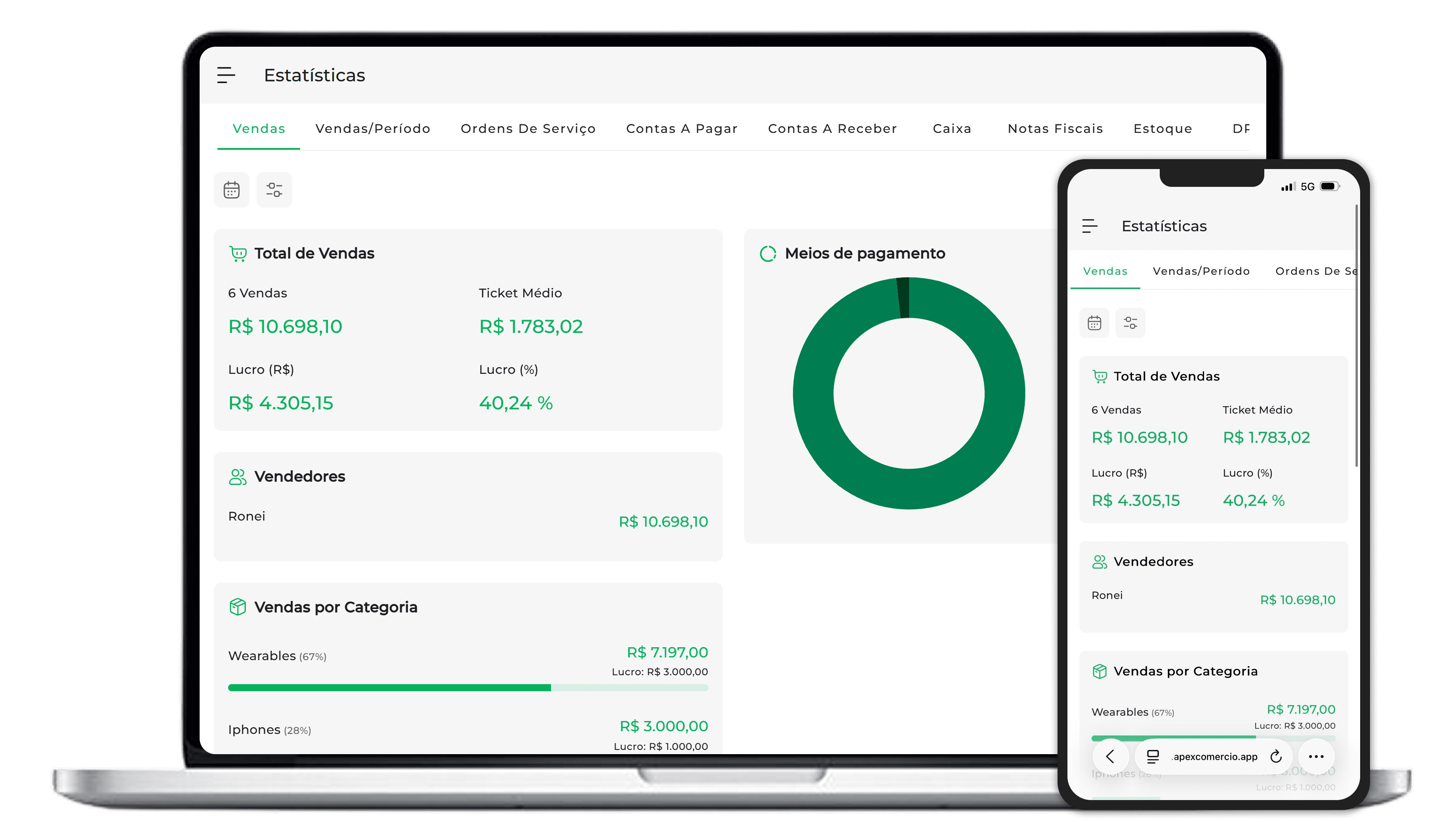Tap Vendas/Período tab on phone

(1201, 272)
